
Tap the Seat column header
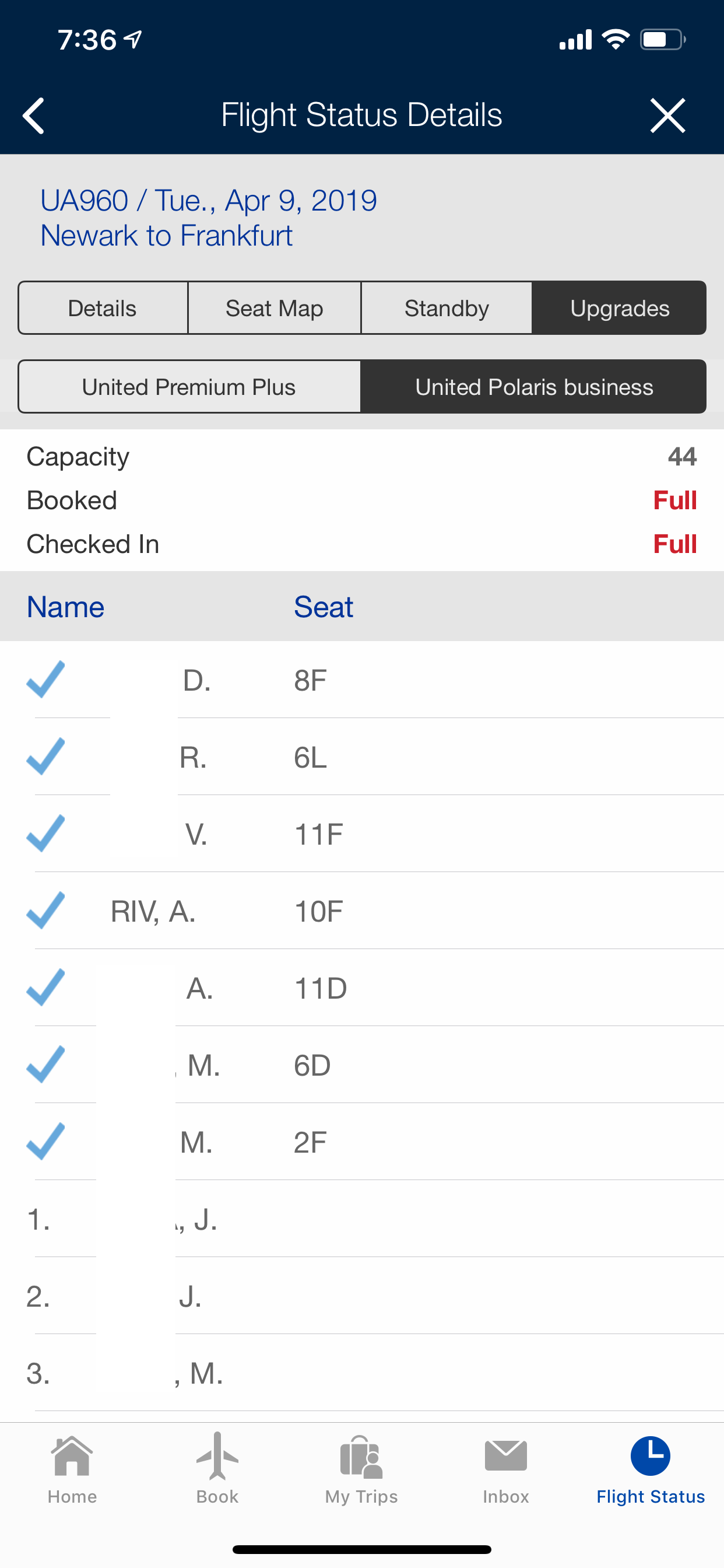click(323, 607)
